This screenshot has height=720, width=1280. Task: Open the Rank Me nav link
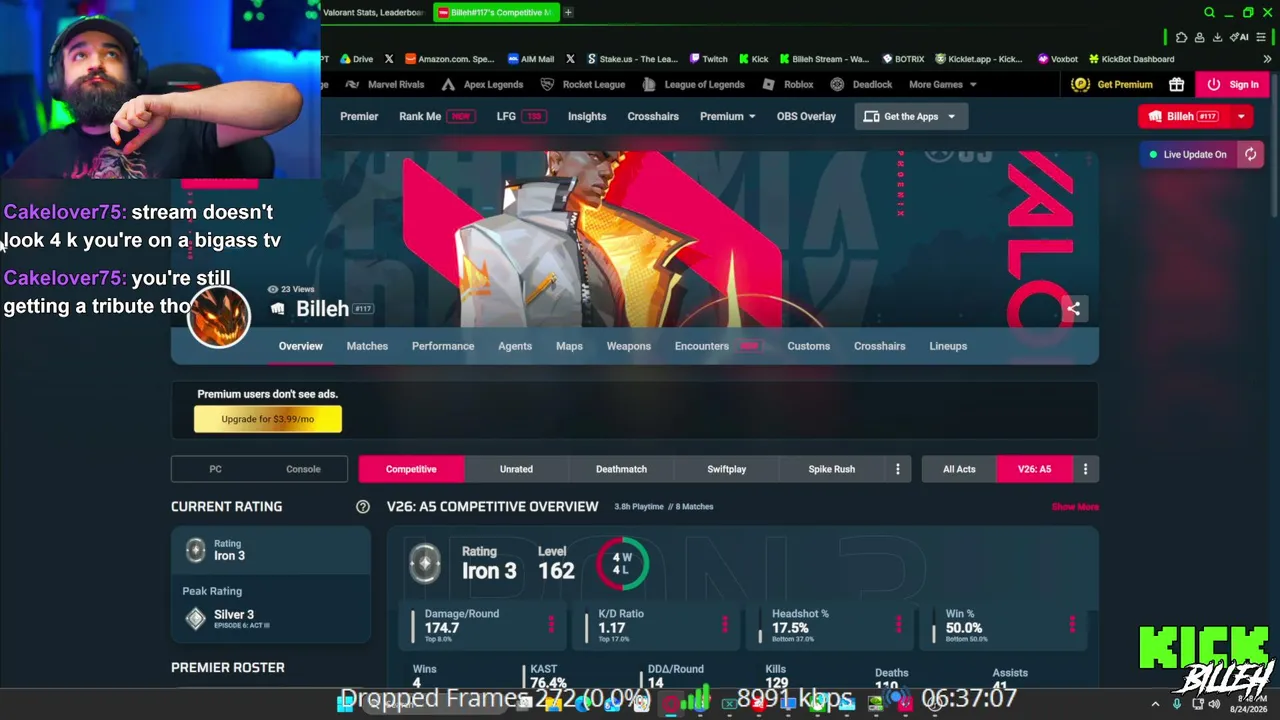(435, 116)
